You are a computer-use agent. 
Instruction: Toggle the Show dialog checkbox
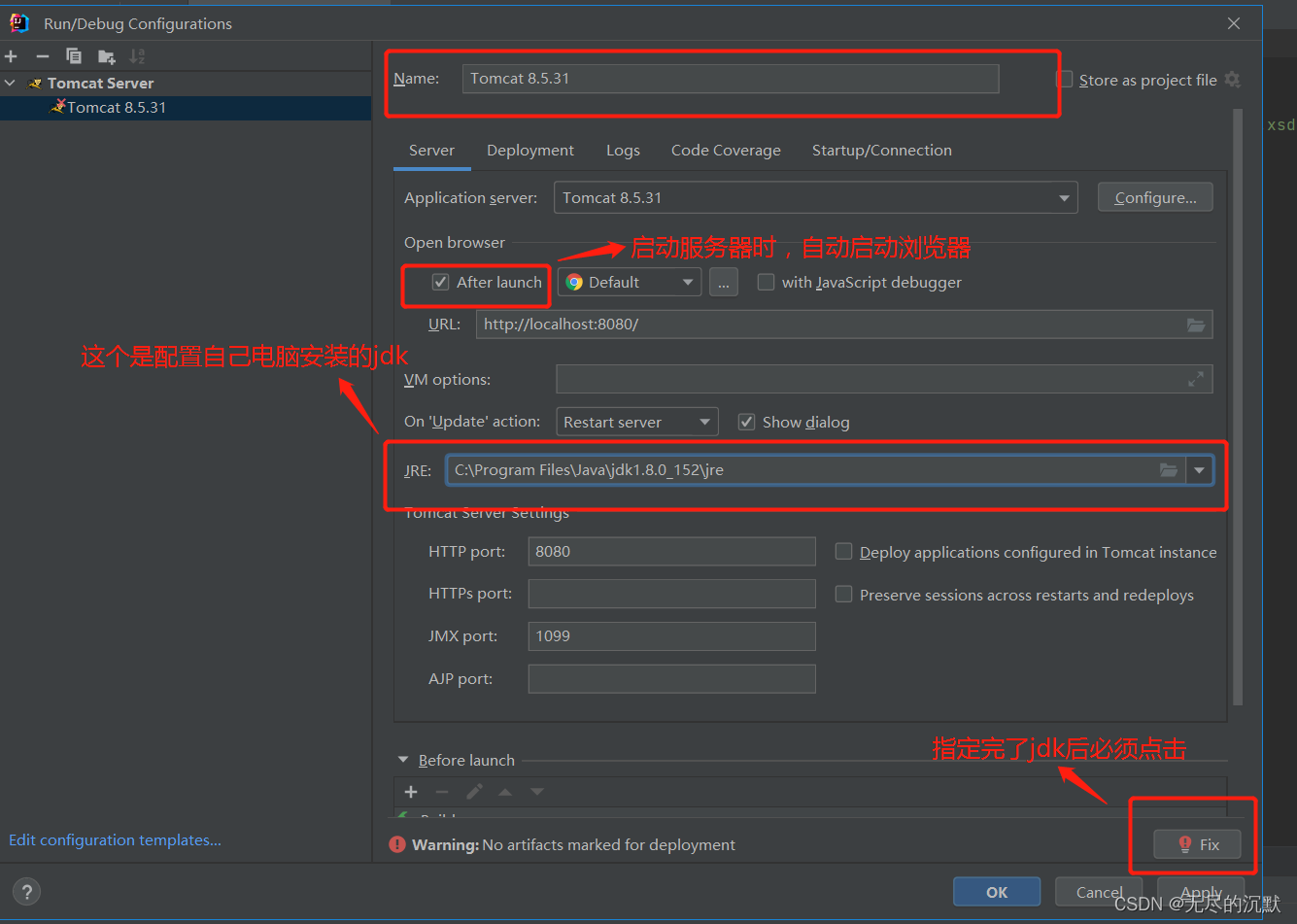click(746, 422)
